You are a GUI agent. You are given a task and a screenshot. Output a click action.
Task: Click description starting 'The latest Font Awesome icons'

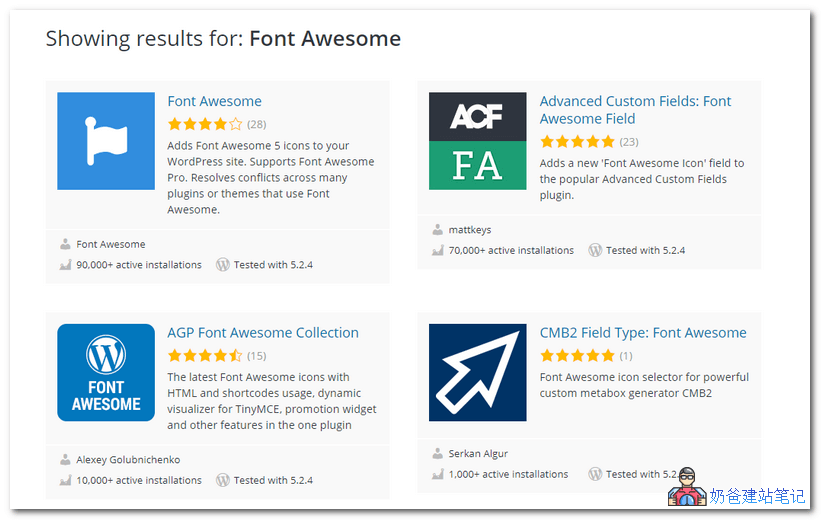coord(272,401)
